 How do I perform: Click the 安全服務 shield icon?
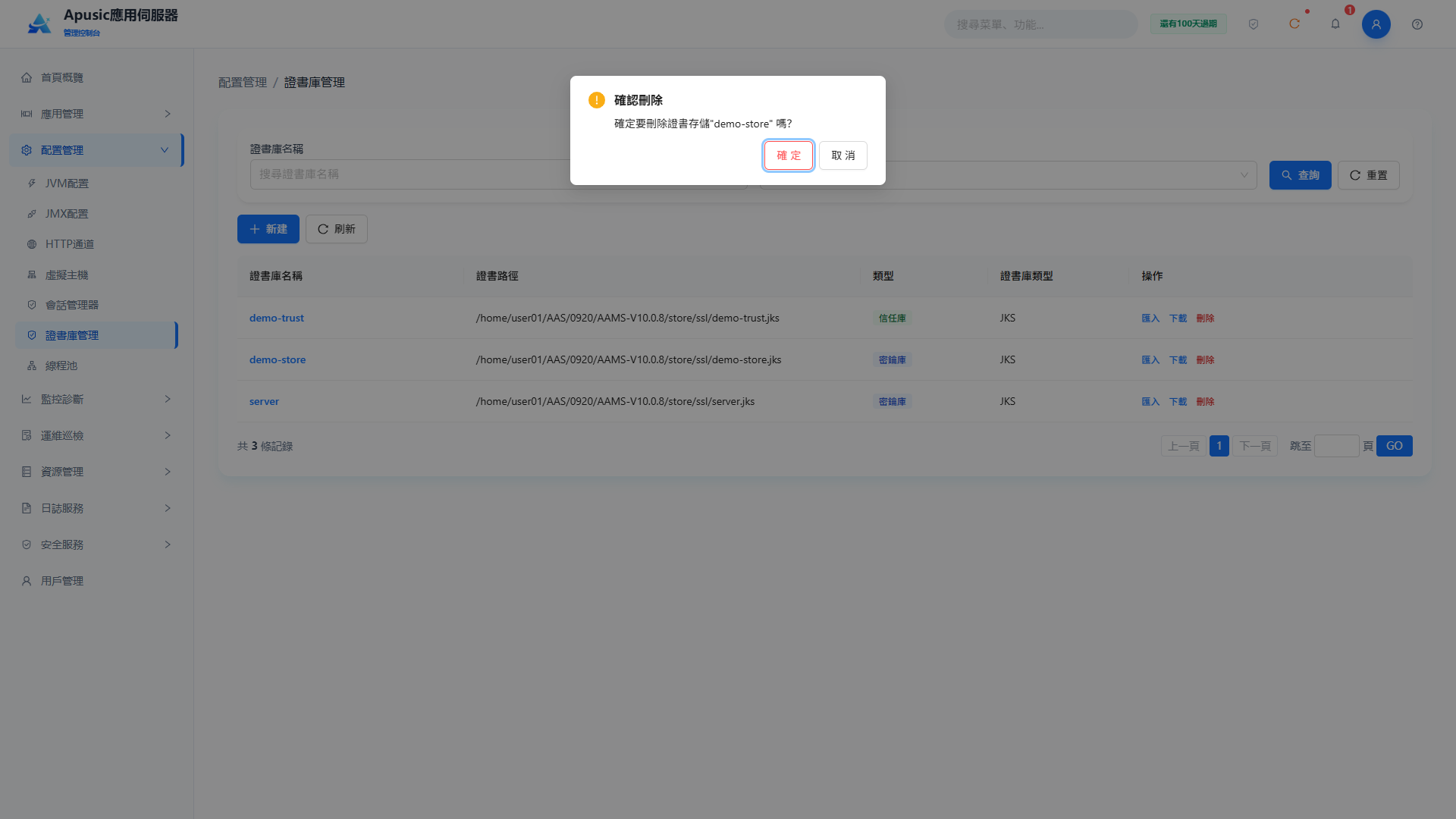(27, 544)
